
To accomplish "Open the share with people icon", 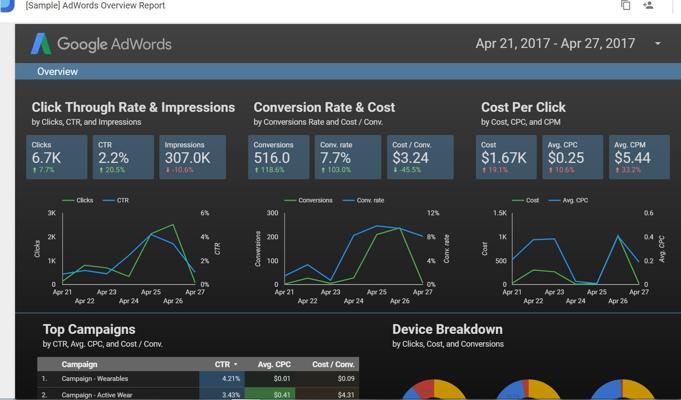I will point(648,5).
